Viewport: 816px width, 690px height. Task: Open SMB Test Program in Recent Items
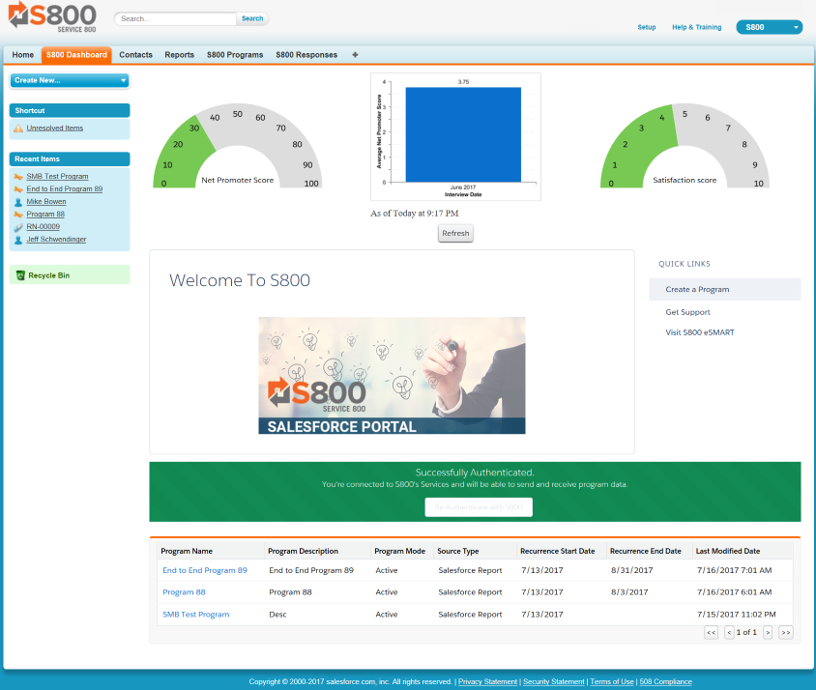click(x=57, y=176)
